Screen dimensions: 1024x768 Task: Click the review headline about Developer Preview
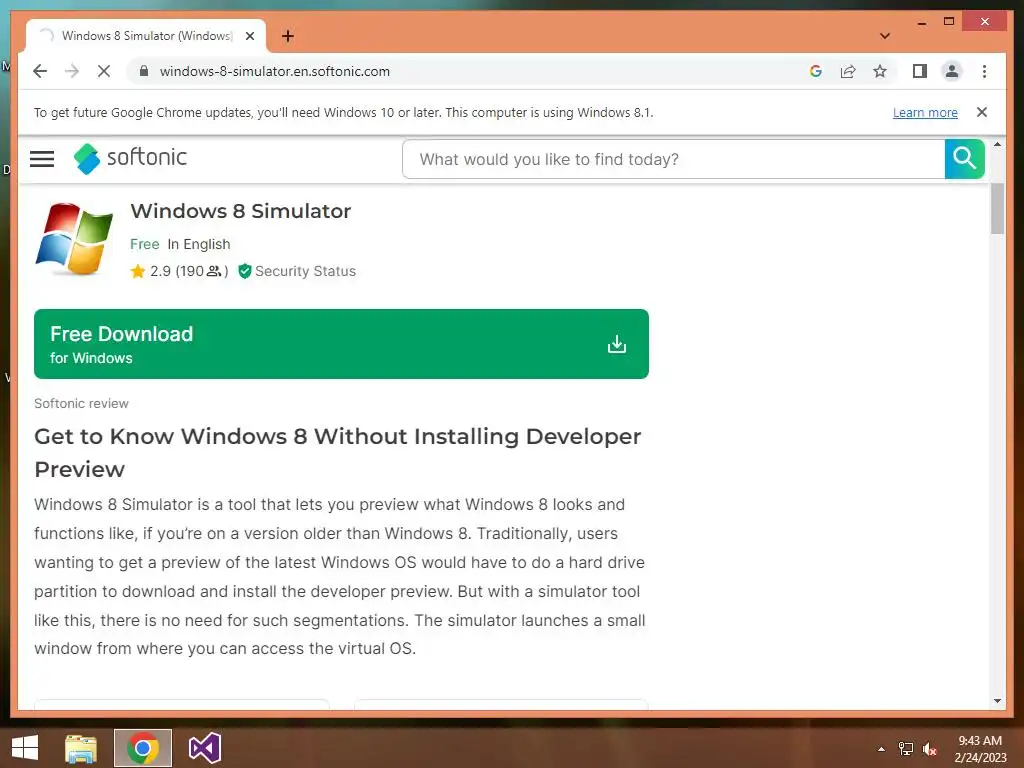(338, 453)
